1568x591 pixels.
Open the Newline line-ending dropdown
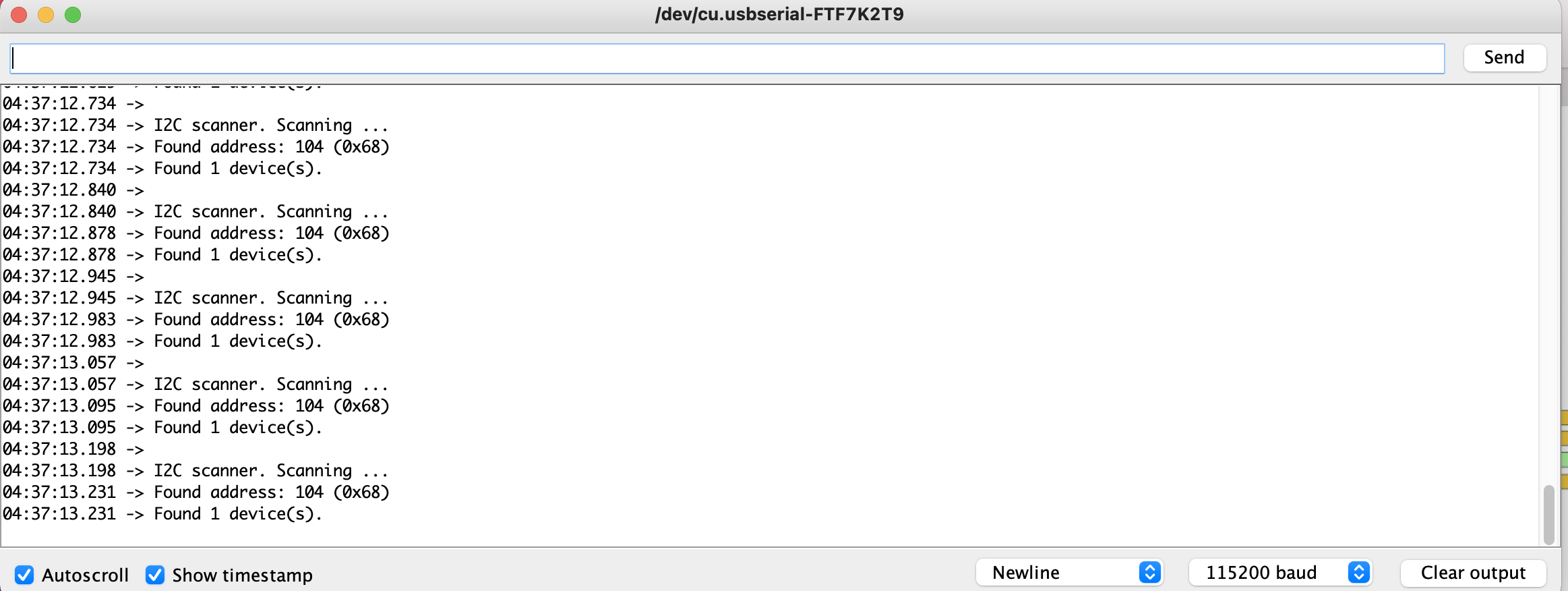[x=1068, y=573]
